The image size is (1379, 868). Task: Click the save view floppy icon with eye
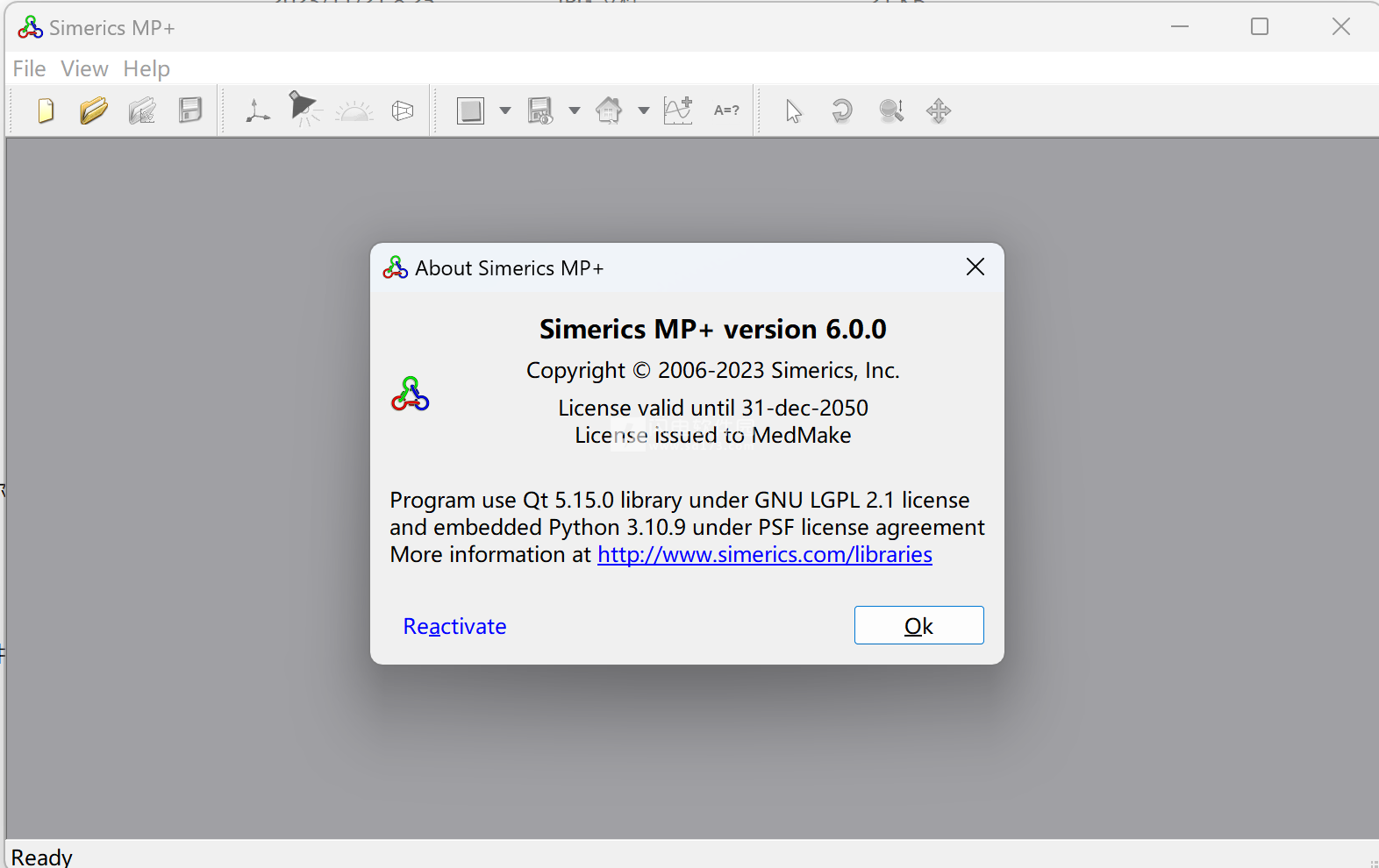pyautogui.click(x=540, y=111)
